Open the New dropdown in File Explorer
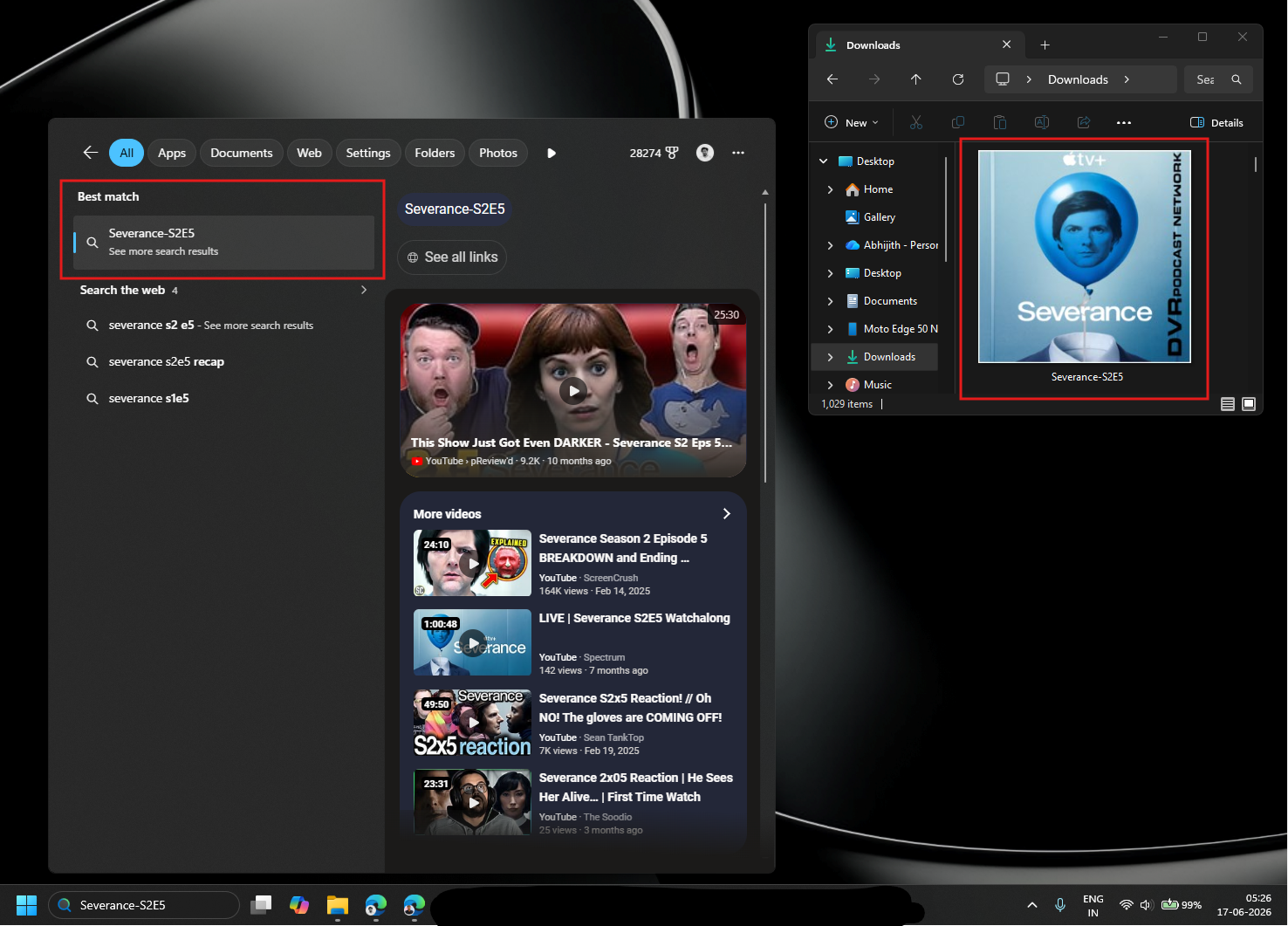 pos(852,123)
